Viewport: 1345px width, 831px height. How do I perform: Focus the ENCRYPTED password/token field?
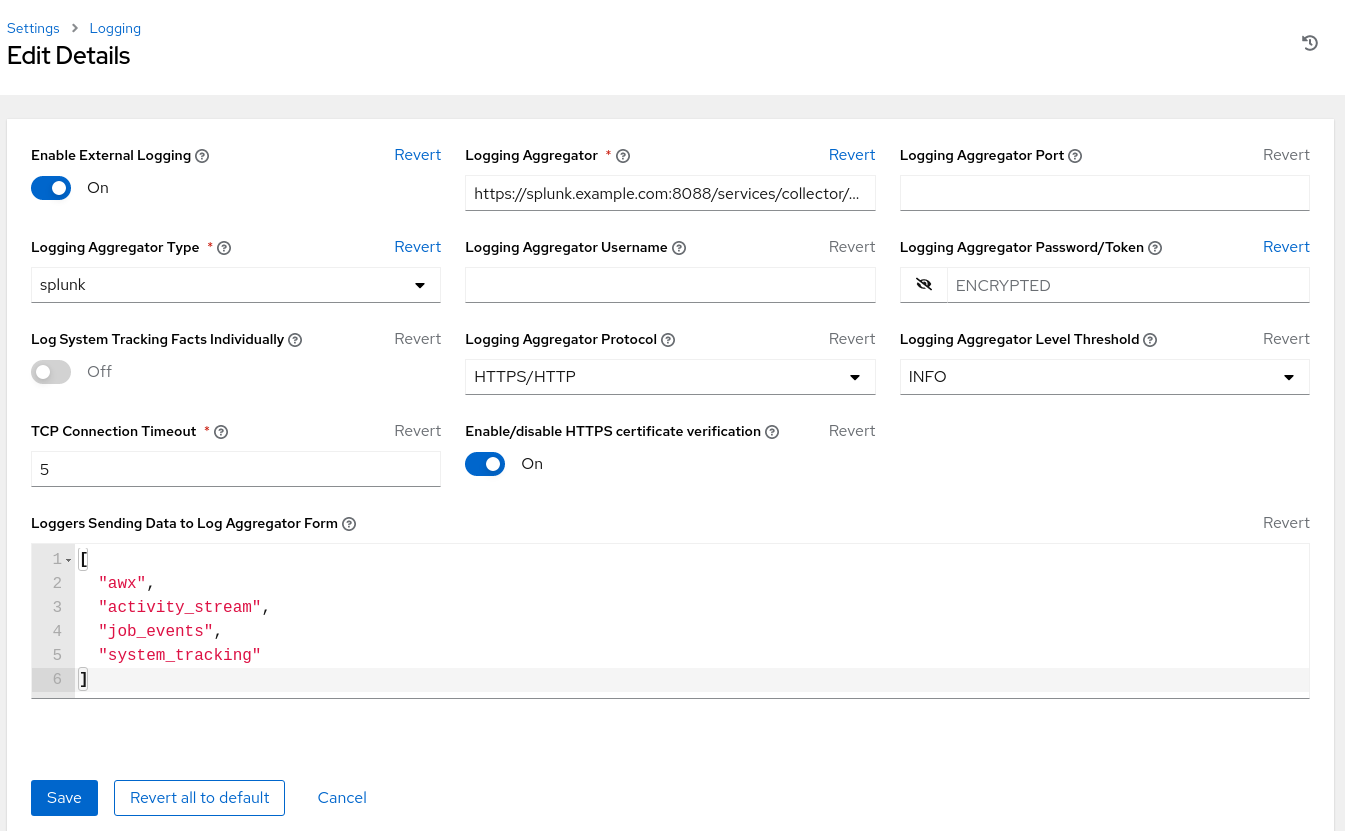tap(1128, 285)
